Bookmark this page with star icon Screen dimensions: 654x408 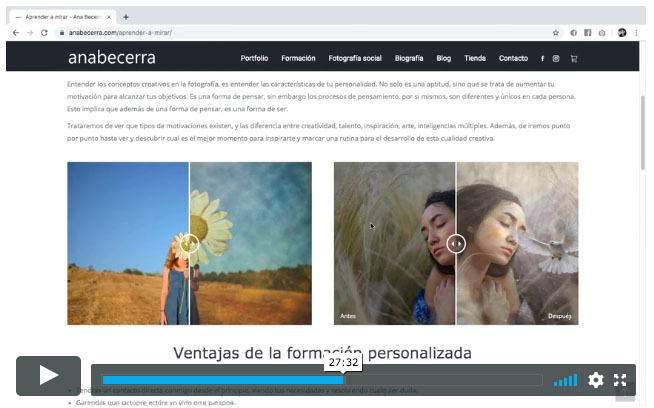point(556,32)
